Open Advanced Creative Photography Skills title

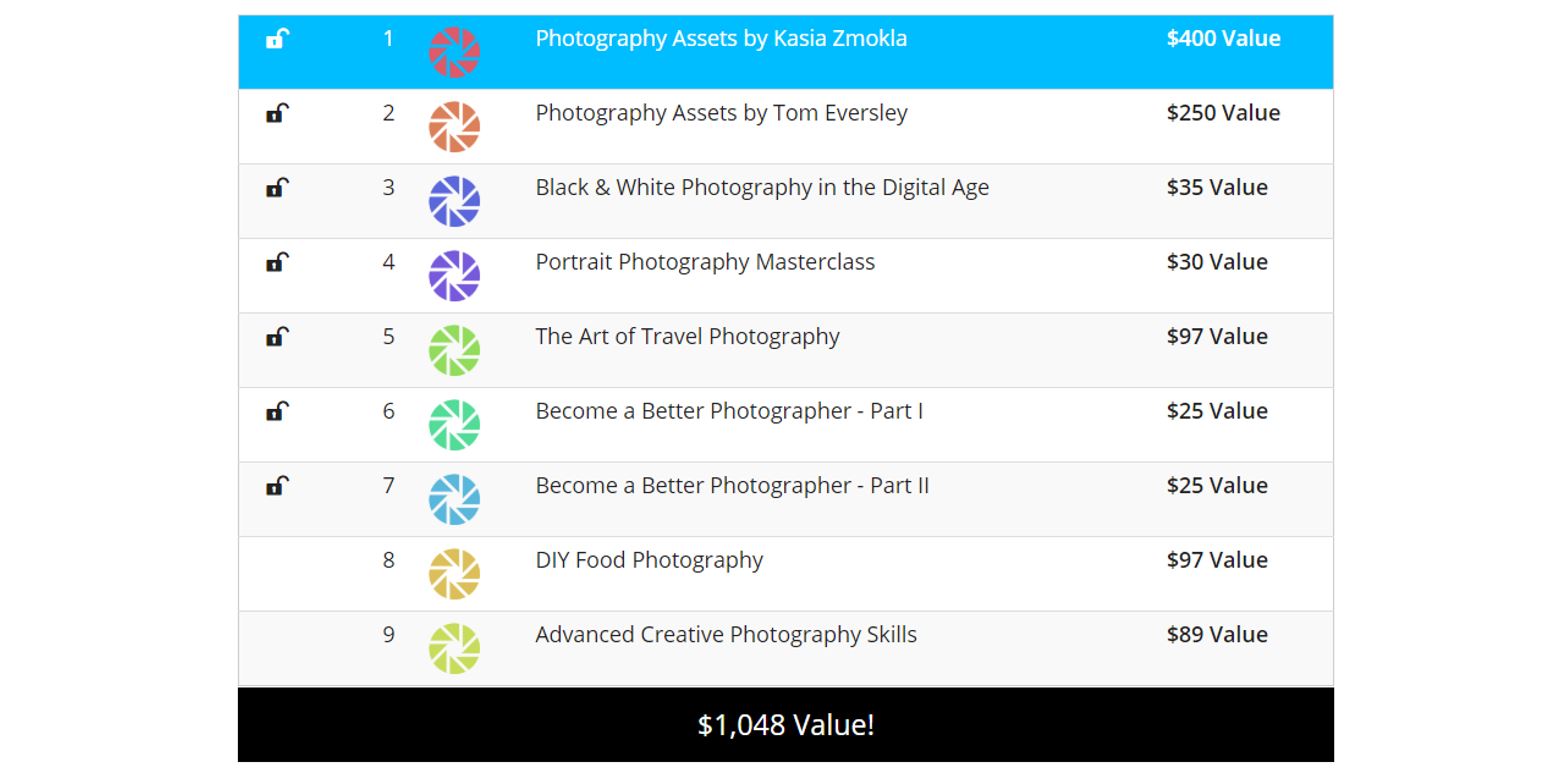pyautogui.click(x=726, y=635)
